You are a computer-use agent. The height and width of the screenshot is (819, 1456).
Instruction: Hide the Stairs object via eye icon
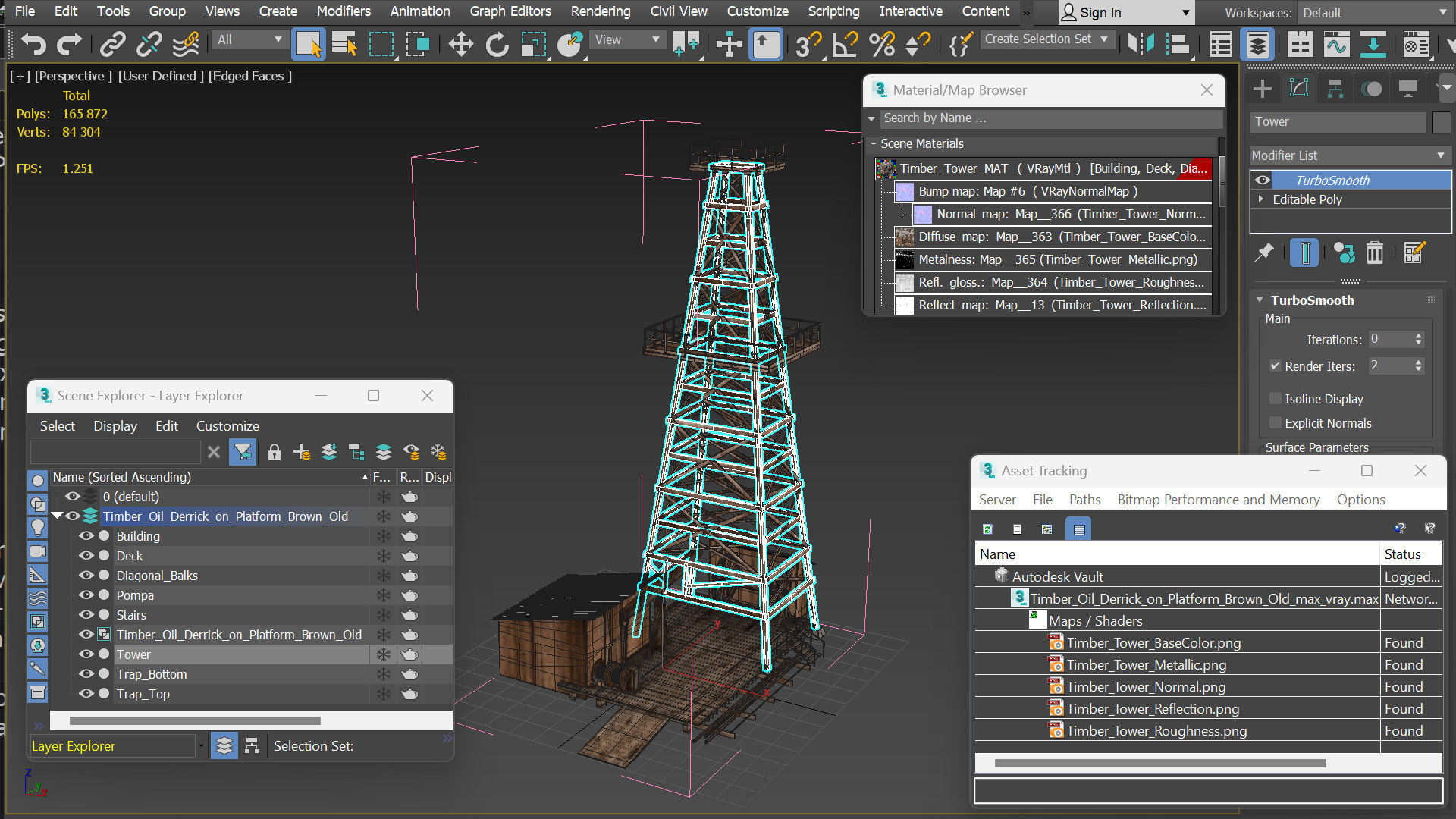86,615
